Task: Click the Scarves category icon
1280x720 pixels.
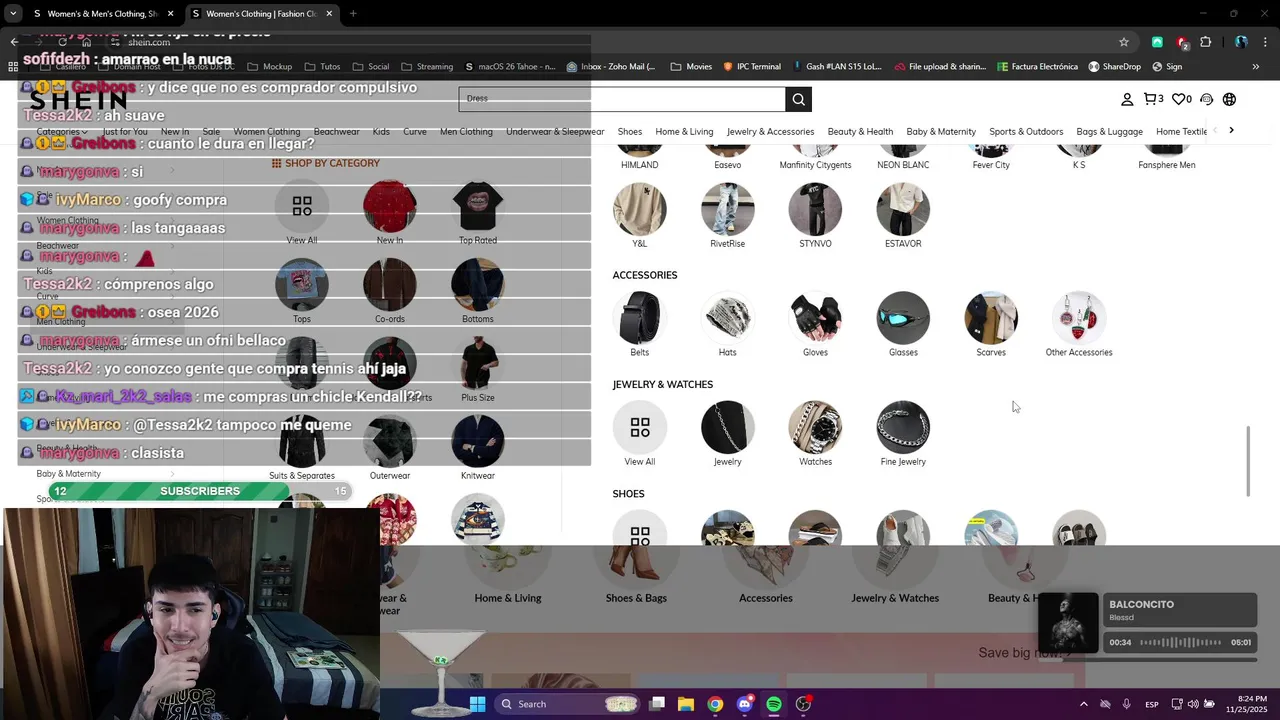Action: [x=991, y=318]
